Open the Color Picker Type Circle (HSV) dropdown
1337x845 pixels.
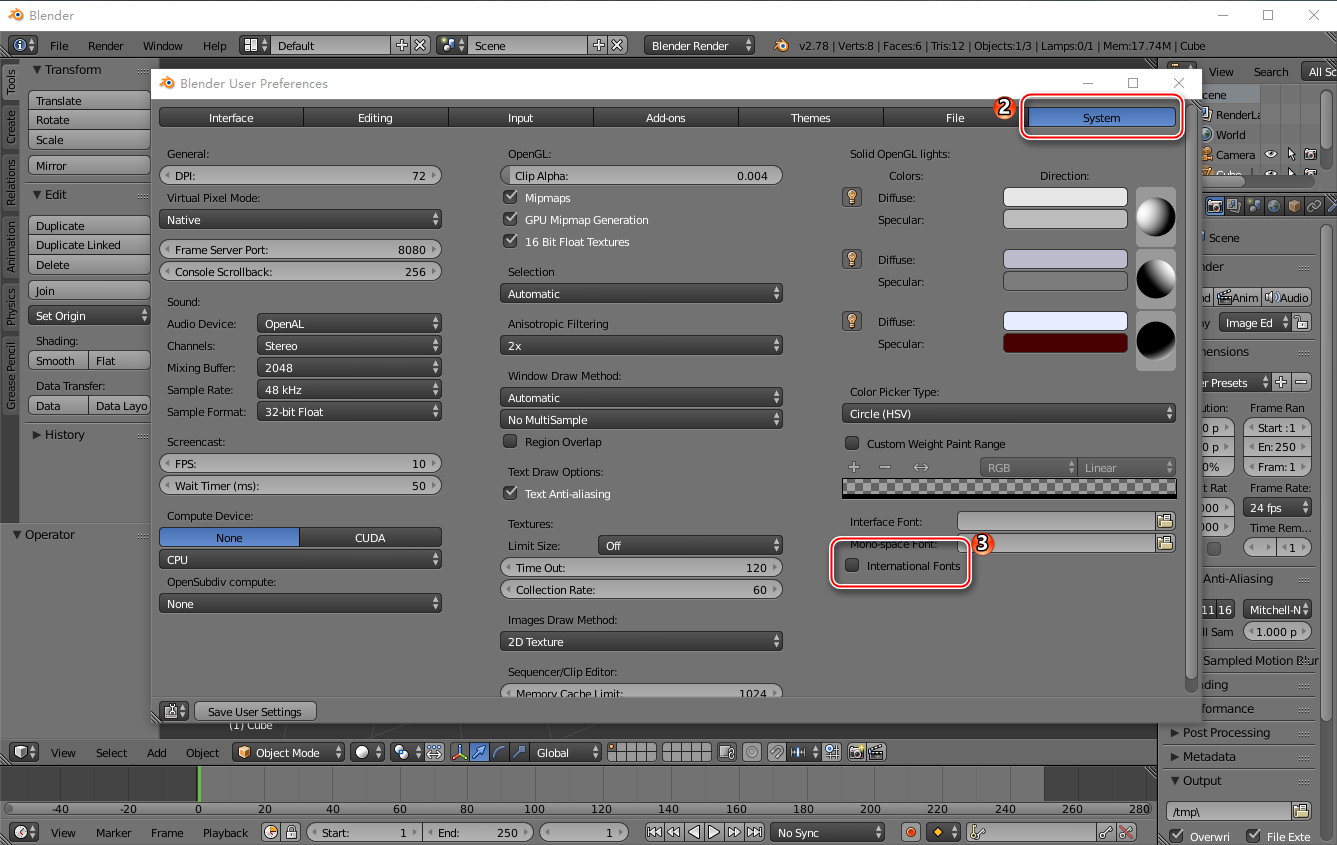[1008, 413]
